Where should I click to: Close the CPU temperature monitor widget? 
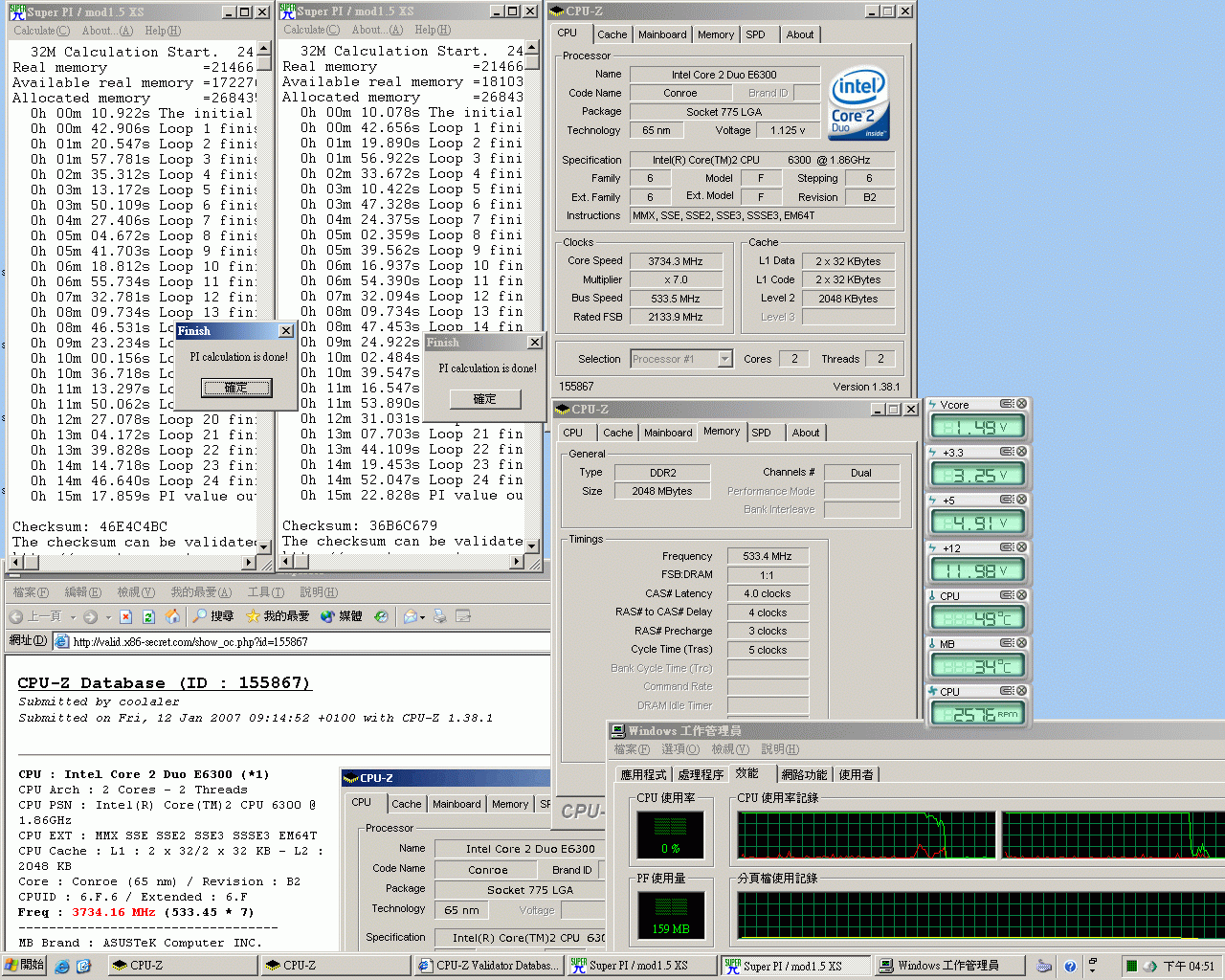[x=1021, y=595]
